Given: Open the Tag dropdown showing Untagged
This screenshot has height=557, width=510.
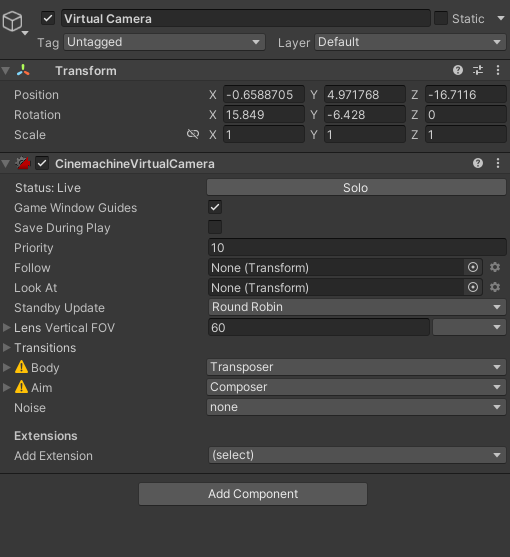Looking at the screenshot, I should (x=164, y=42).
